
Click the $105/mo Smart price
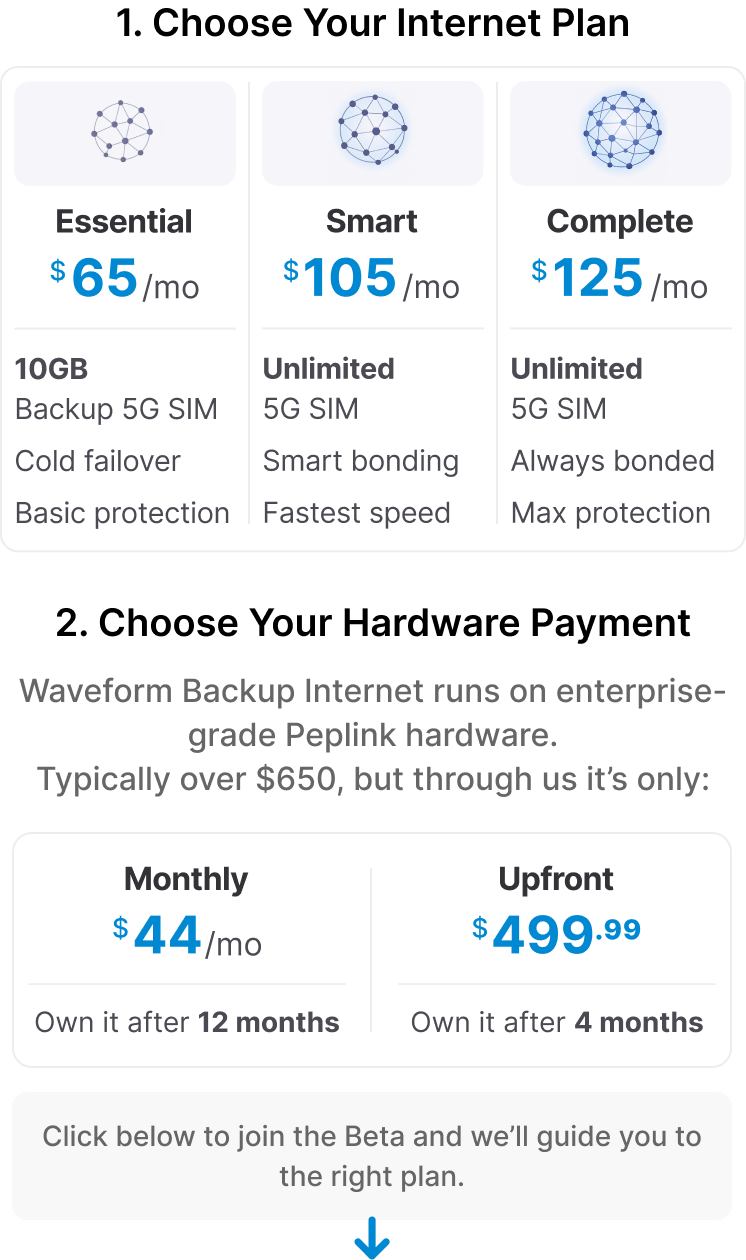(x=372, y=279)
